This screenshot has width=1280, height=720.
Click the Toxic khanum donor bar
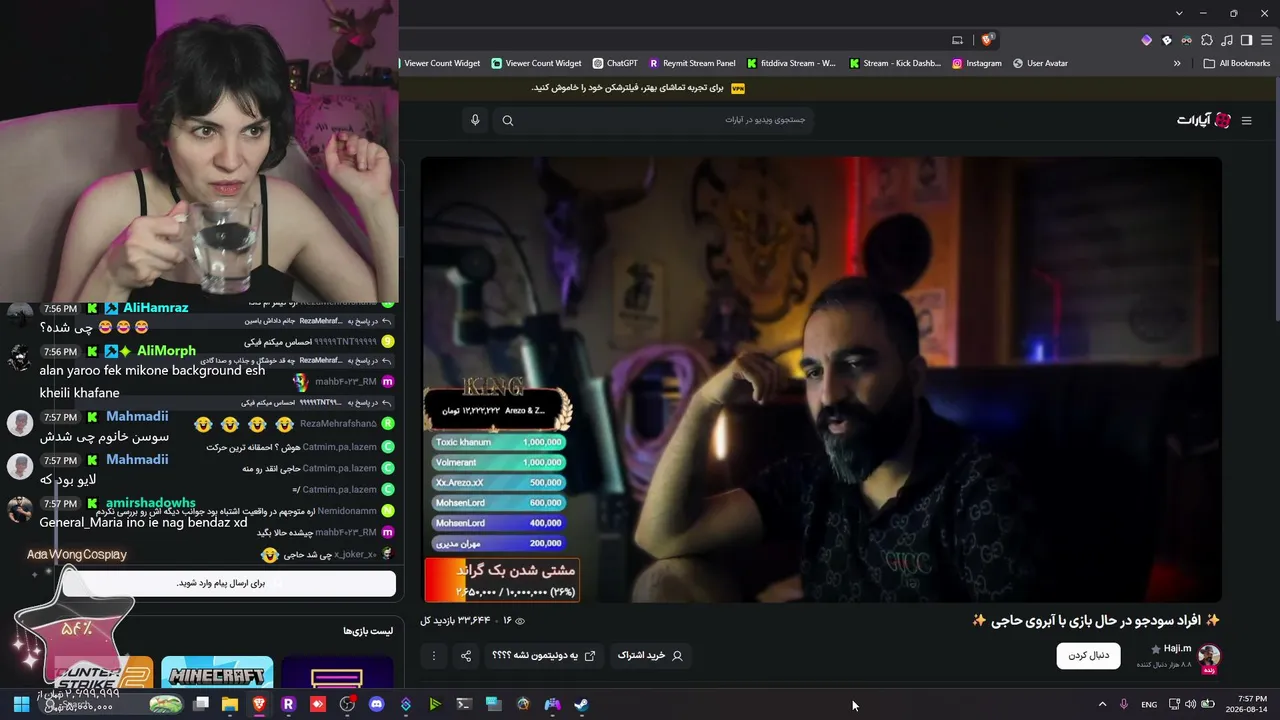pos(499,442)
